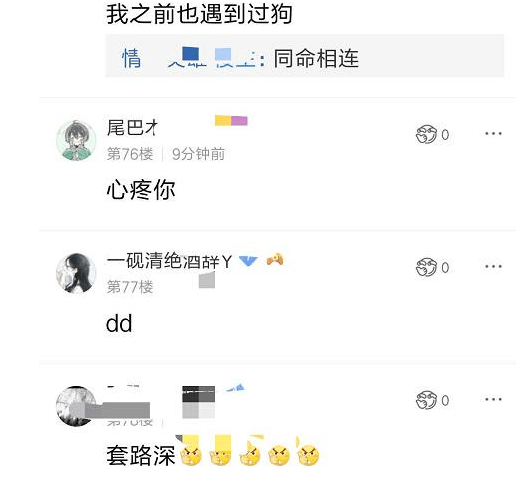Image resolution: width=516 pixels, height=485 pixels.
Task: Click the last angry emoji
Action: point(308,456)
